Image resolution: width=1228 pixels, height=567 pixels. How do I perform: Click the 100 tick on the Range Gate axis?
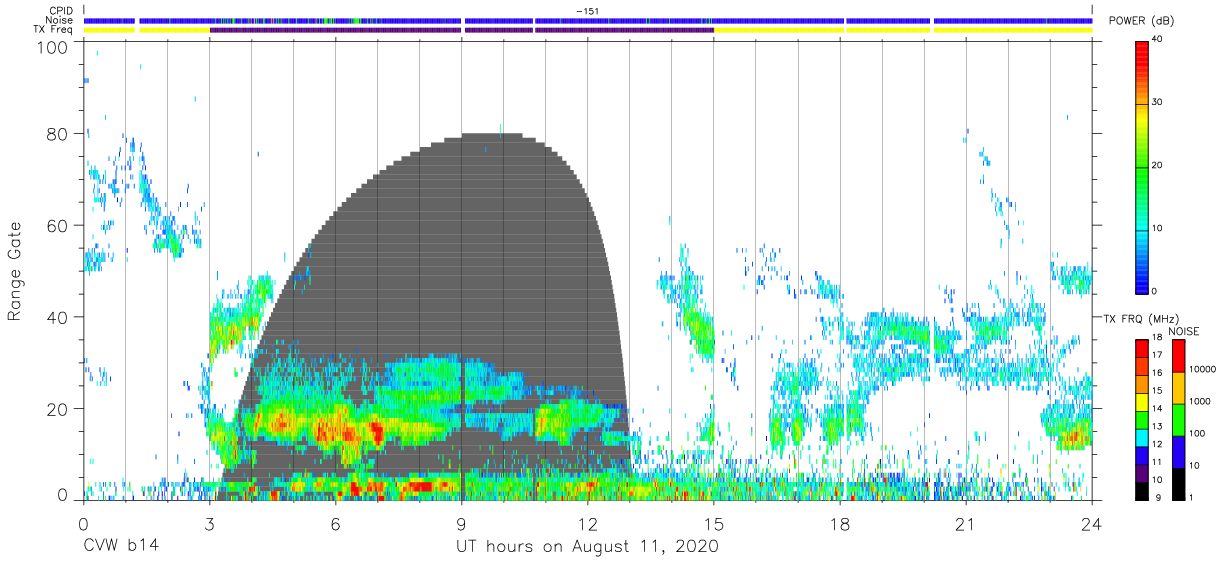[x=54, y=48]
